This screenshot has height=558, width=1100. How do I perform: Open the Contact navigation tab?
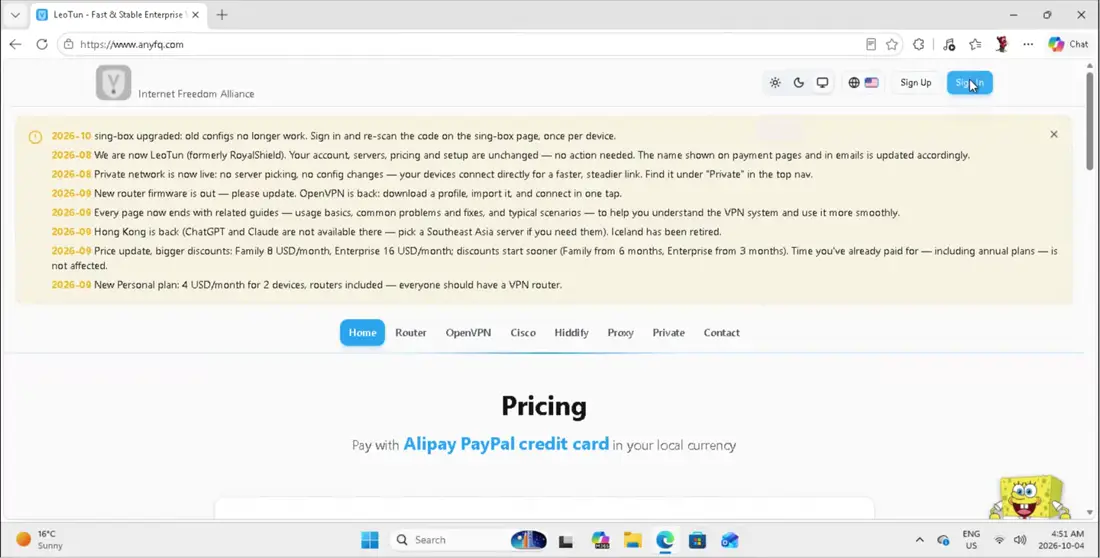(x=721, y=333)
